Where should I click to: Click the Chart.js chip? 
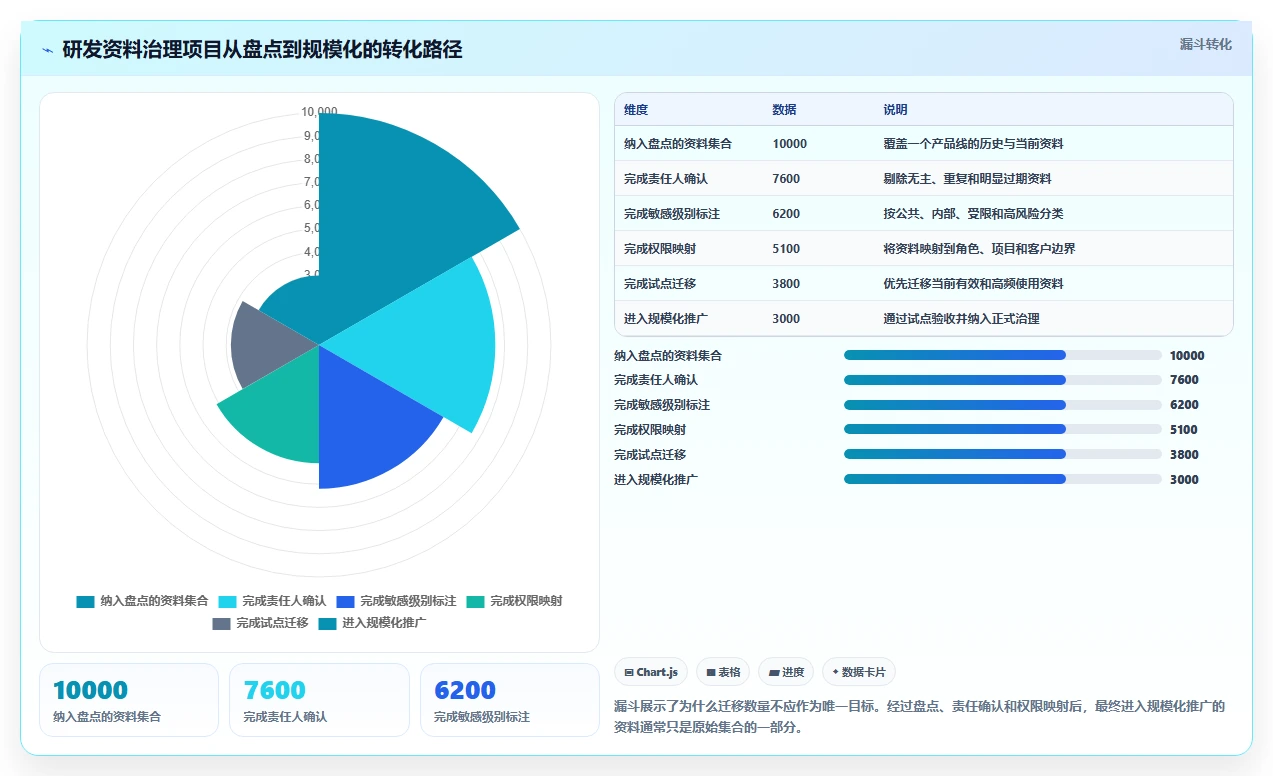[651, 672]
